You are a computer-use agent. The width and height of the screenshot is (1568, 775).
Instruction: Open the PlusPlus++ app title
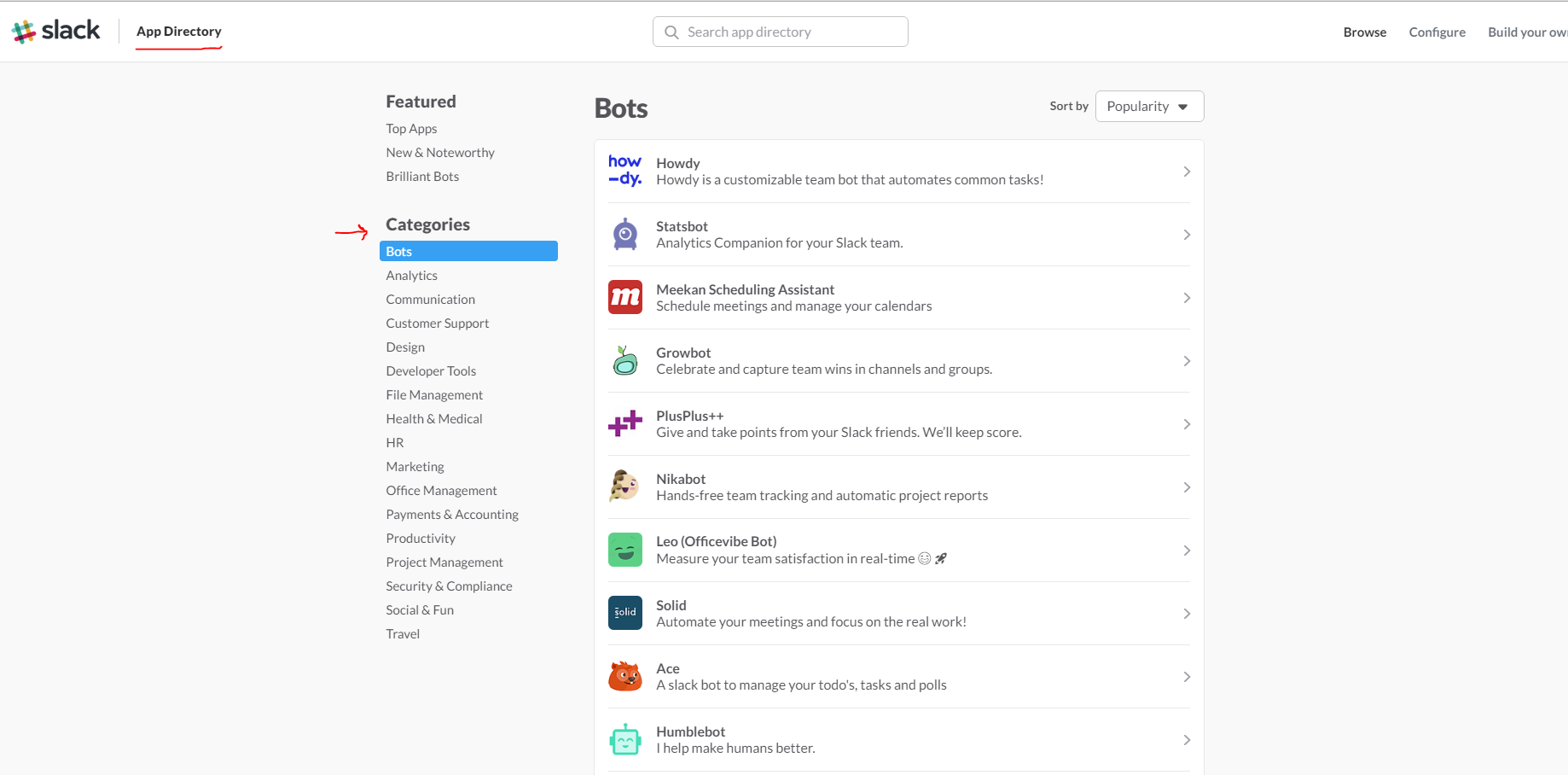[x=689, y=416]
